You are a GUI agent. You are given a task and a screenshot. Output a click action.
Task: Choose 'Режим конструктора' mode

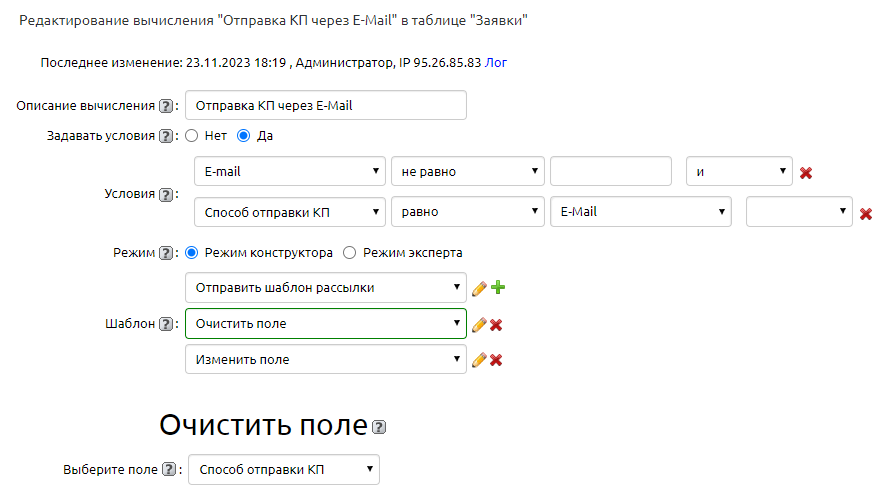(x=192, y=253)
